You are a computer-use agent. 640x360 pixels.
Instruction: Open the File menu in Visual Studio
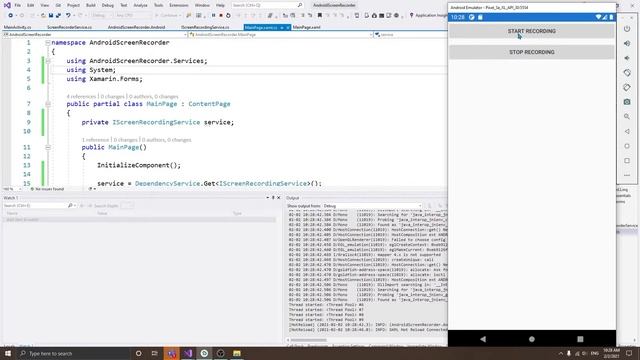coord(18,5)
